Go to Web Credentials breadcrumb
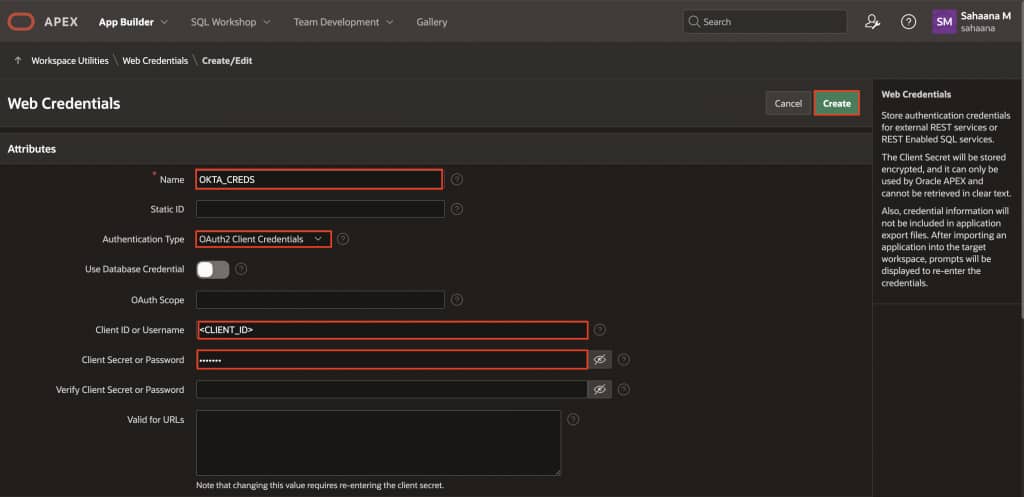Screen dimensions: 1024x497 (155, 60)
